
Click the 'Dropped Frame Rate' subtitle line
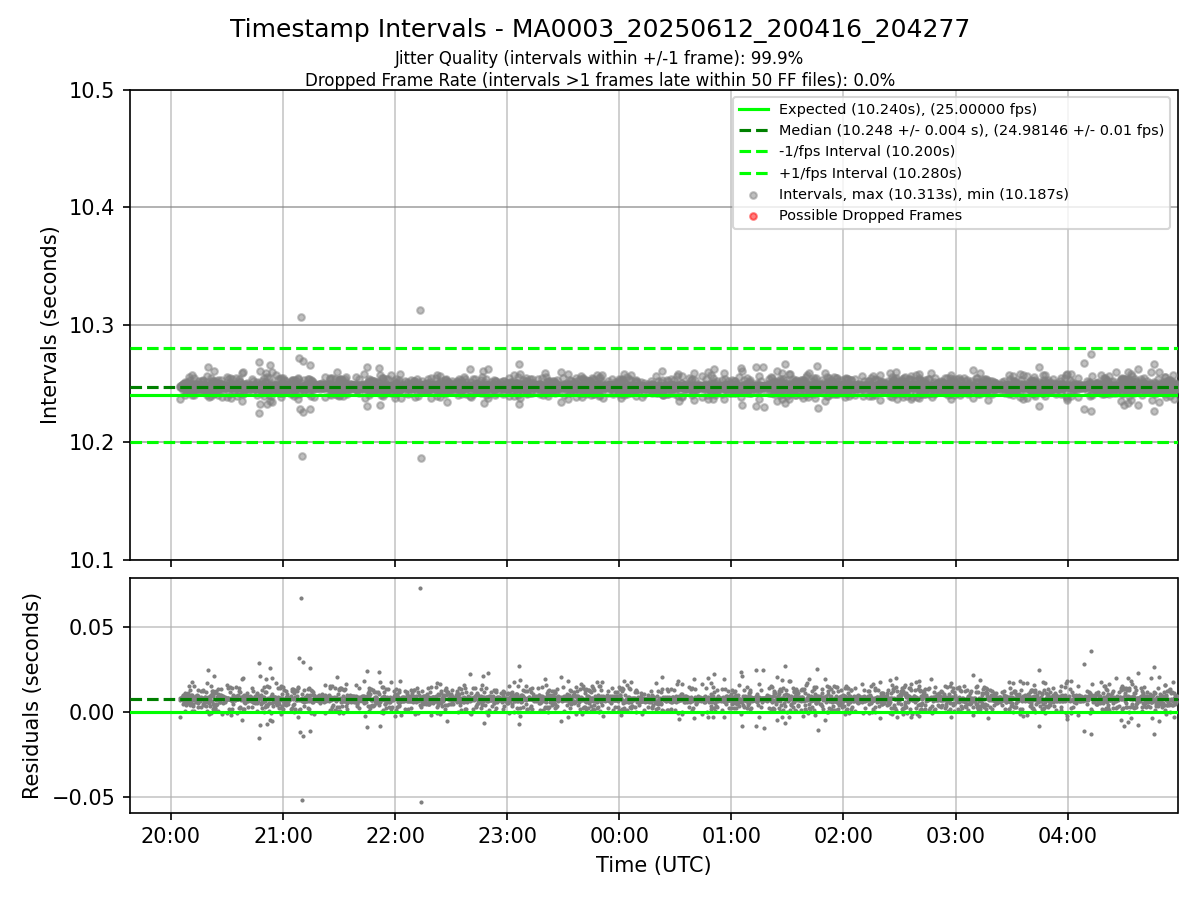600,80
